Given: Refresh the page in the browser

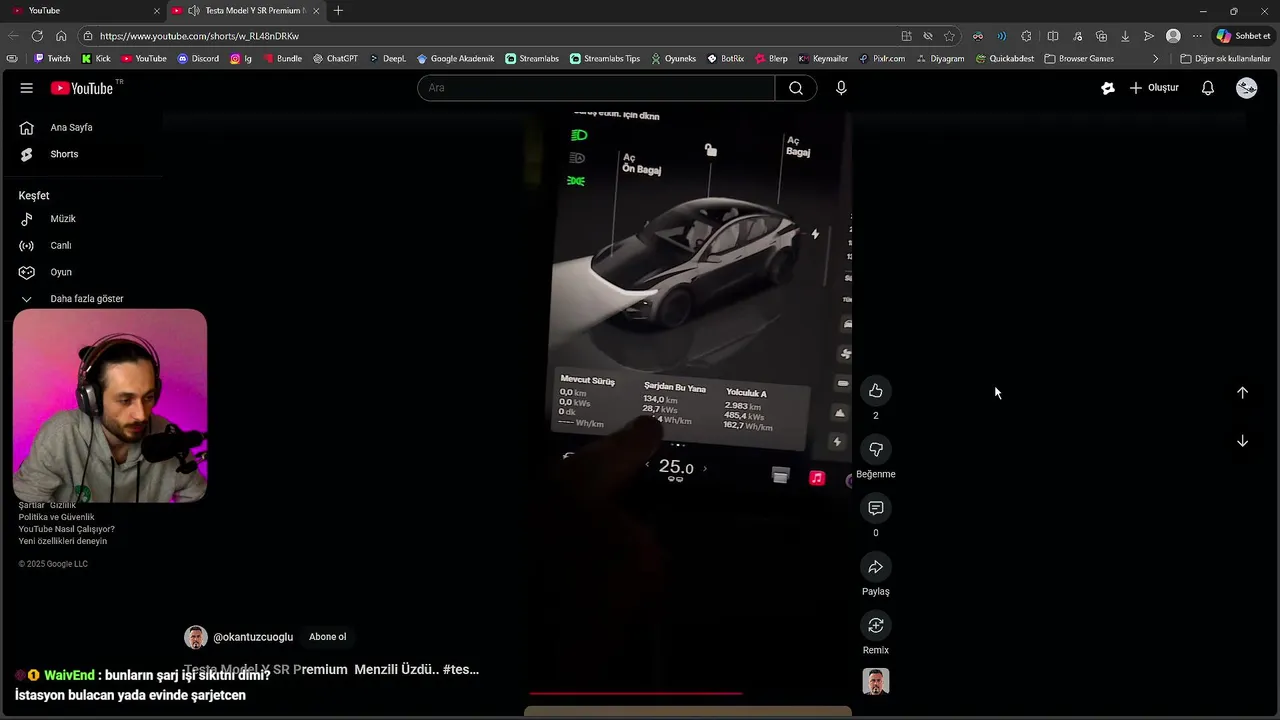Looking at the screenshot, I should [x=38, y=36].
